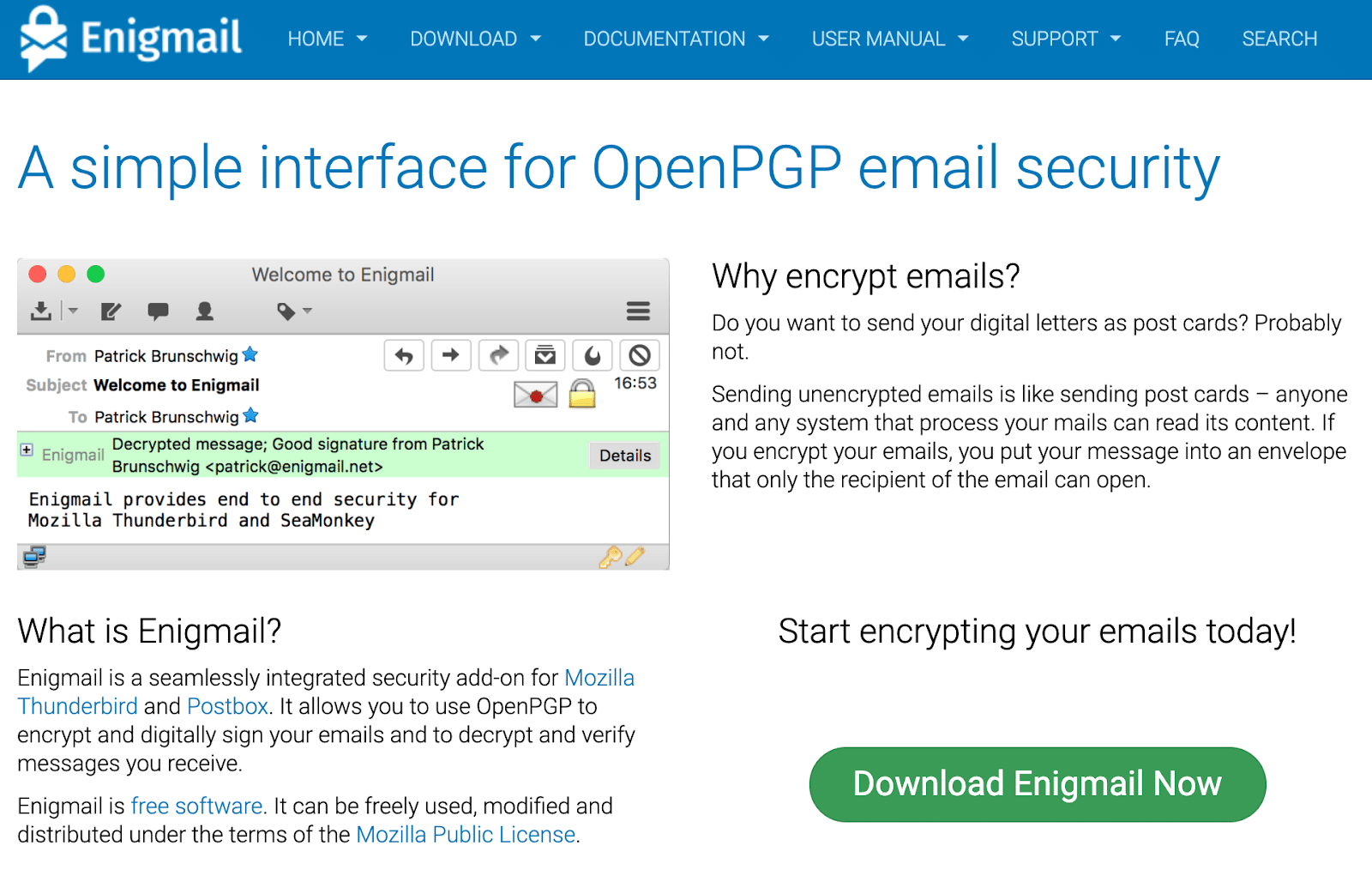Click the Enigmail logo
The image size is (1372, 888).
tap(129, 38)
